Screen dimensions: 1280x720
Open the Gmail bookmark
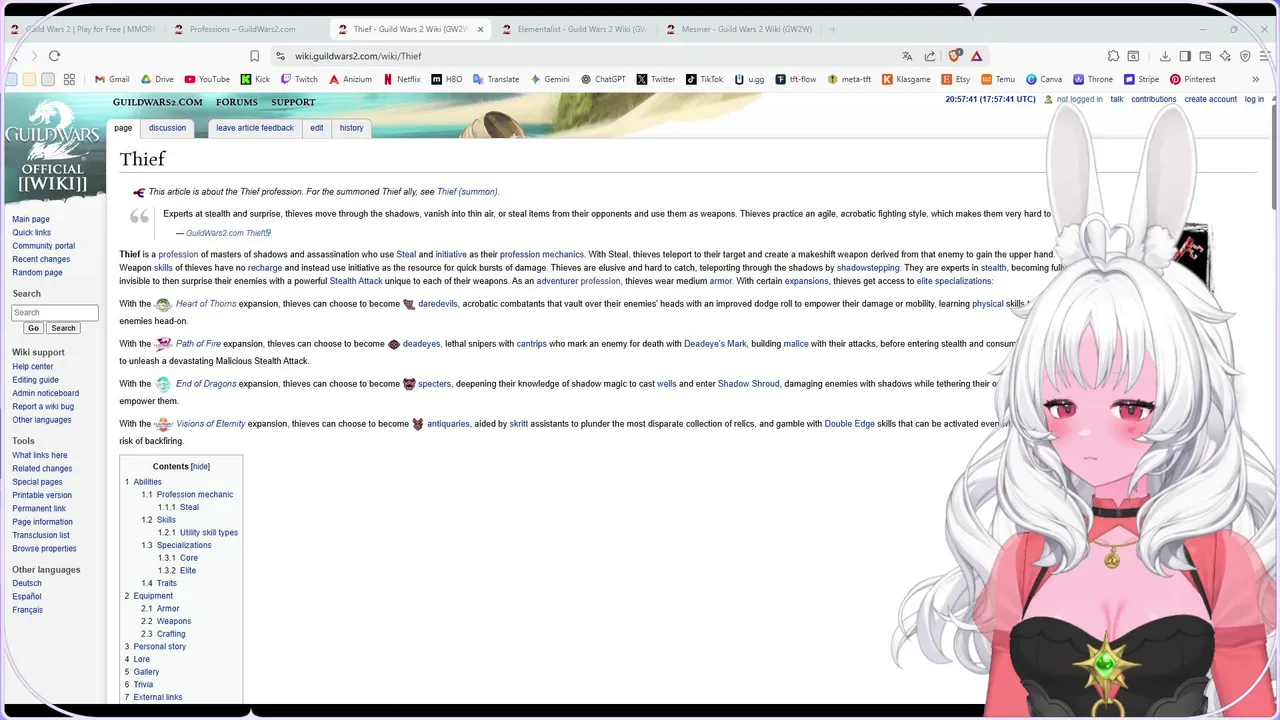(112, 79)
